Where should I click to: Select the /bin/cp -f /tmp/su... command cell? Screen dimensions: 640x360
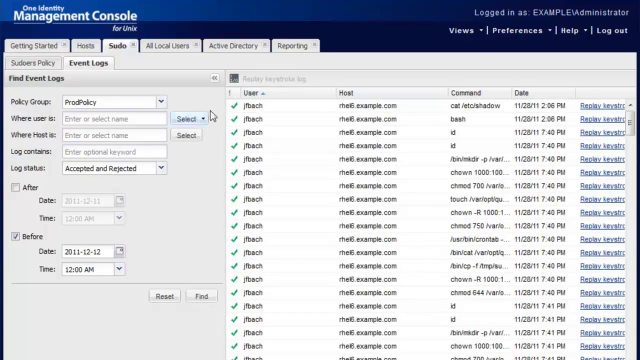pyautogui.click(x=480, y=266)
